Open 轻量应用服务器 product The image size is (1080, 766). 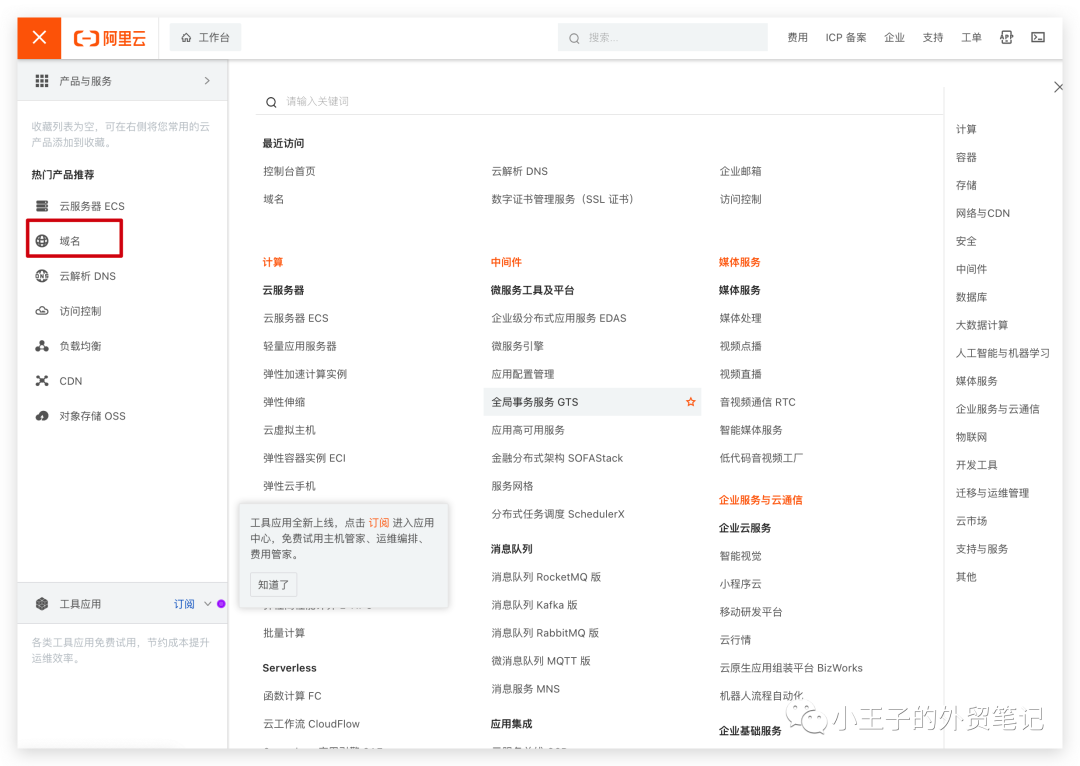(300, 346)
